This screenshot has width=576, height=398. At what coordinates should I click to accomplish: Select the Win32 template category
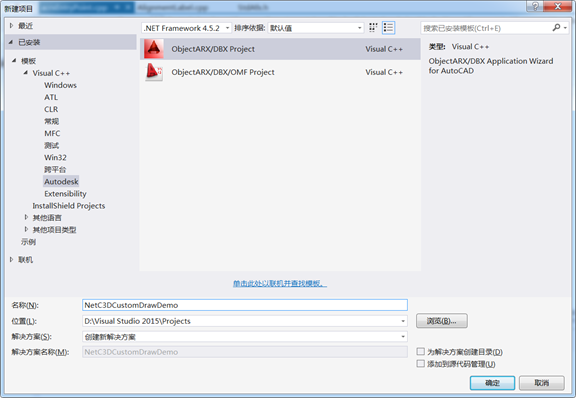pyautogui.click(x=55, y=158)
